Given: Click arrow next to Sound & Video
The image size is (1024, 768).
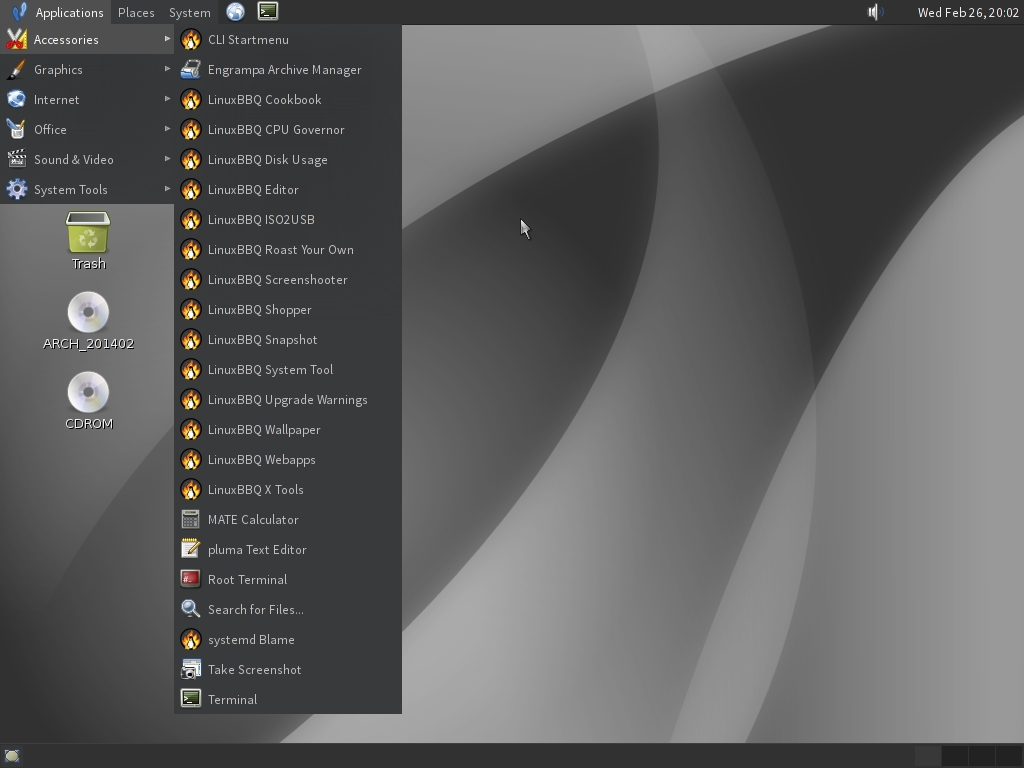Looking at the screenshot, I should pyautogui.click(x=167, y=159).
